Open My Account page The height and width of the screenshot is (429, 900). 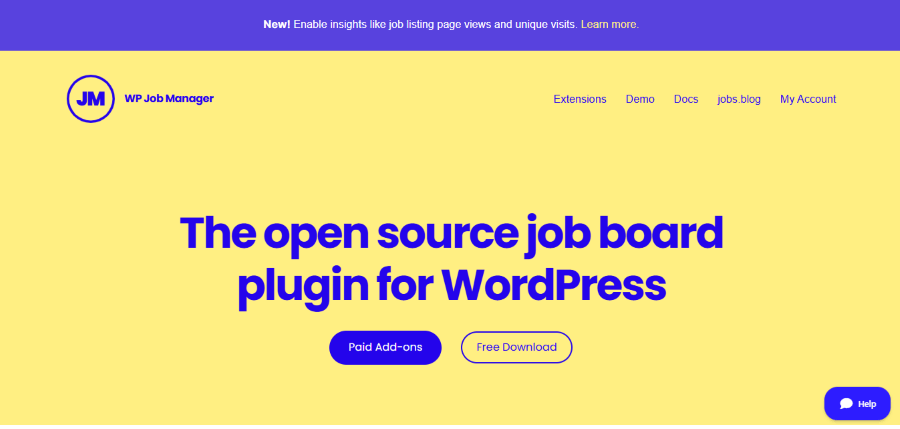click(808, 99)
